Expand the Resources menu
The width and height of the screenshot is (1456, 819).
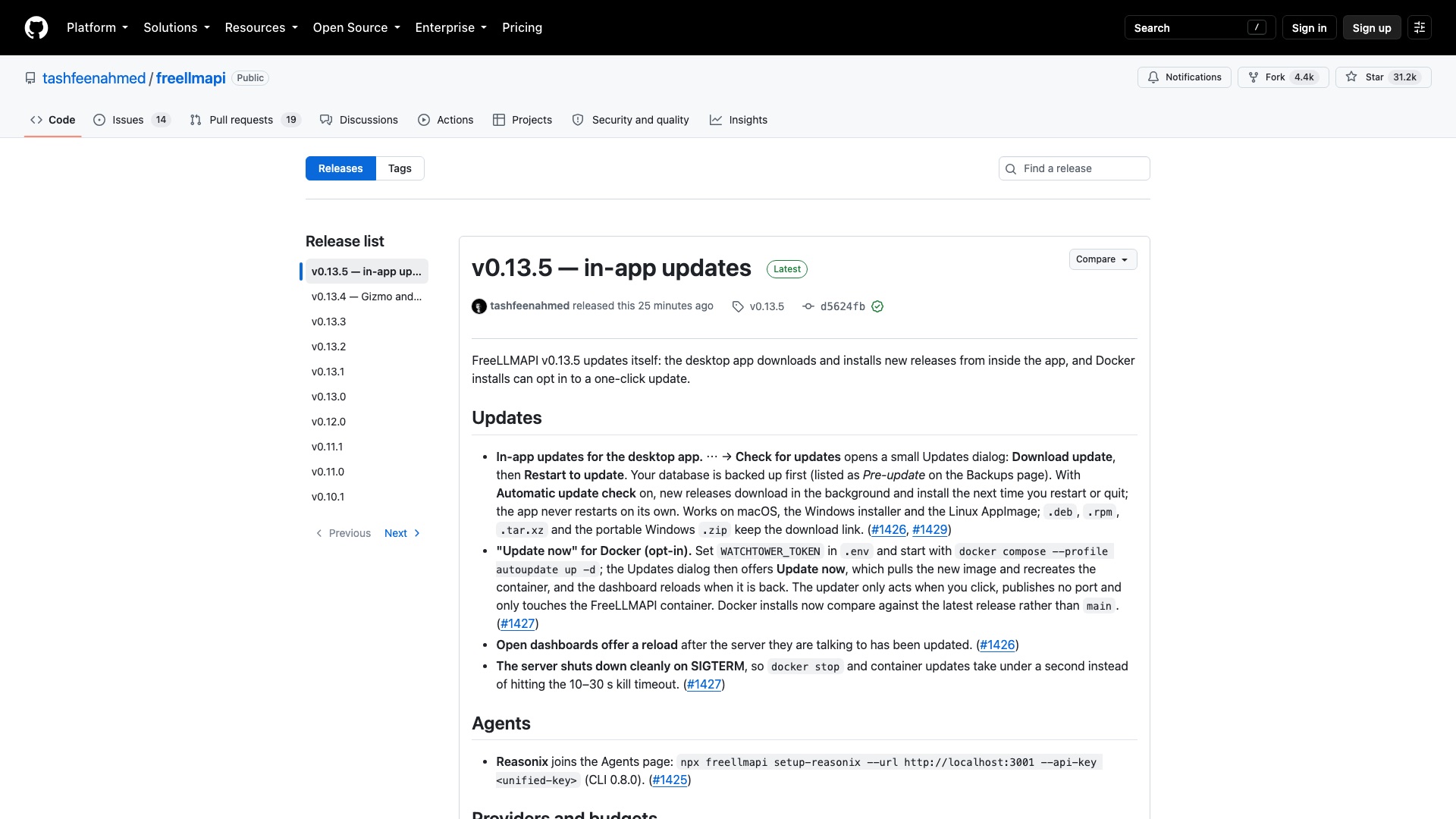coord(261,28)
